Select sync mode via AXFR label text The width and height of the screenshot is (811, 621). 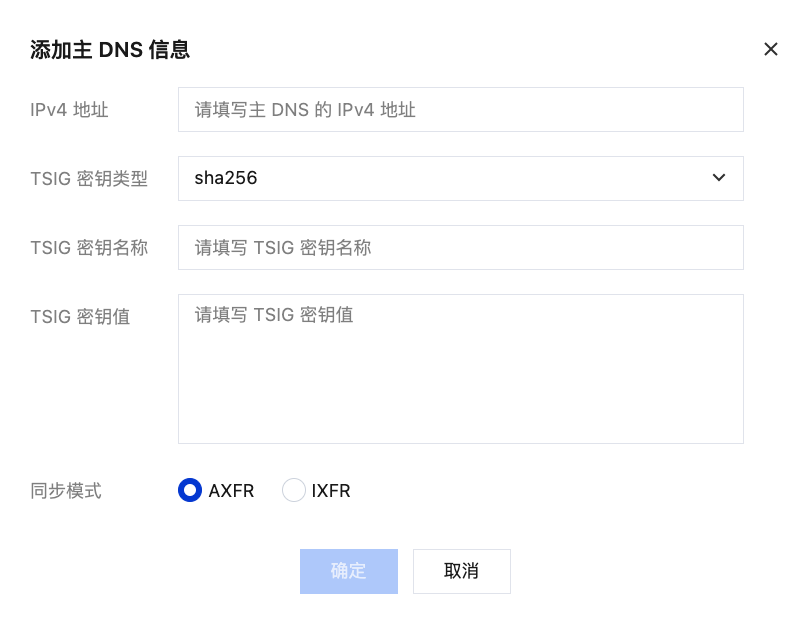[231, 491]
